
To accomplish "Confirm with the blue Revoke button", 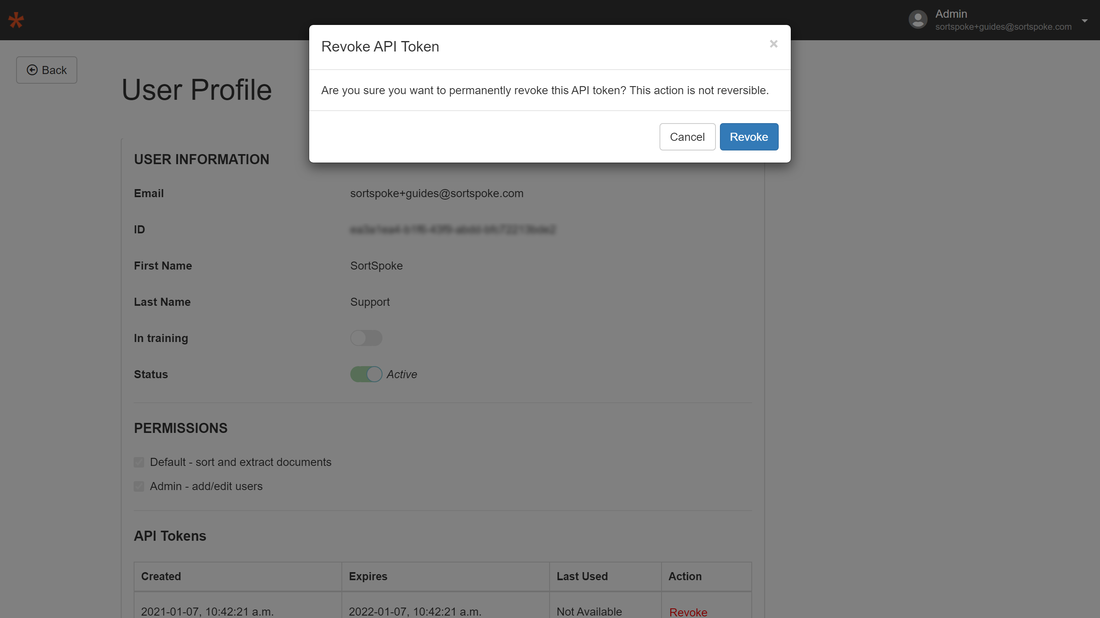I will pyautogui.click(x=749, y=137).
